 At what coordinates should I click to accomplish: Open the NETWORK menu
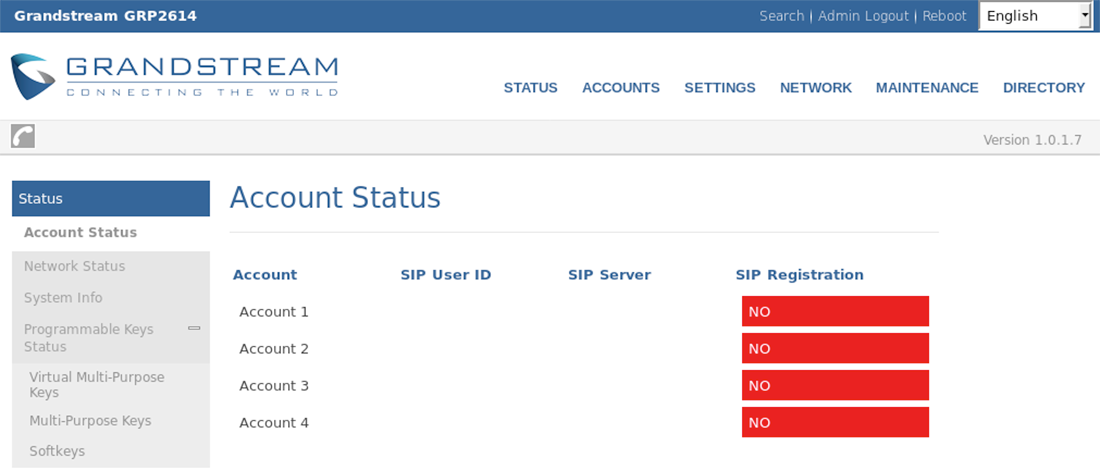tap(816, 88)
